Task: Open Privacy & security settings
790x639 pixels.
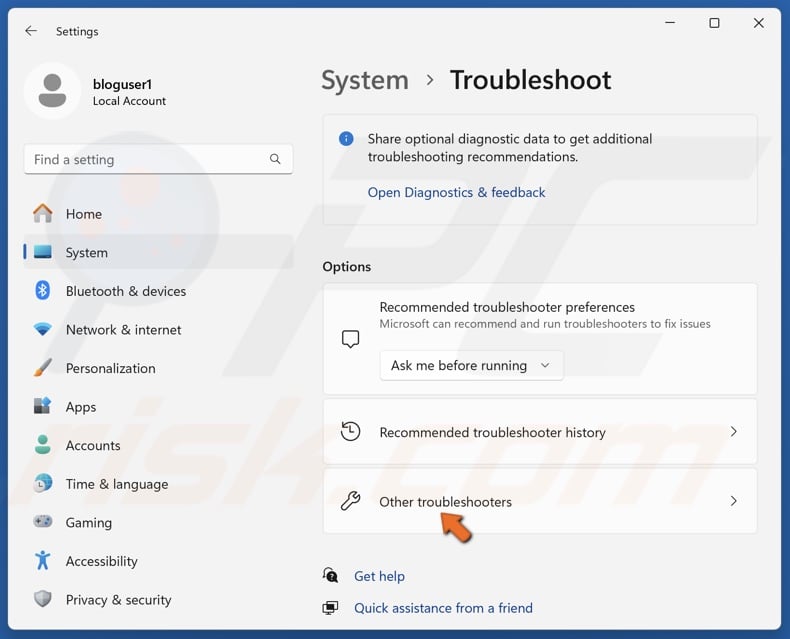Action: click(158, 599)
